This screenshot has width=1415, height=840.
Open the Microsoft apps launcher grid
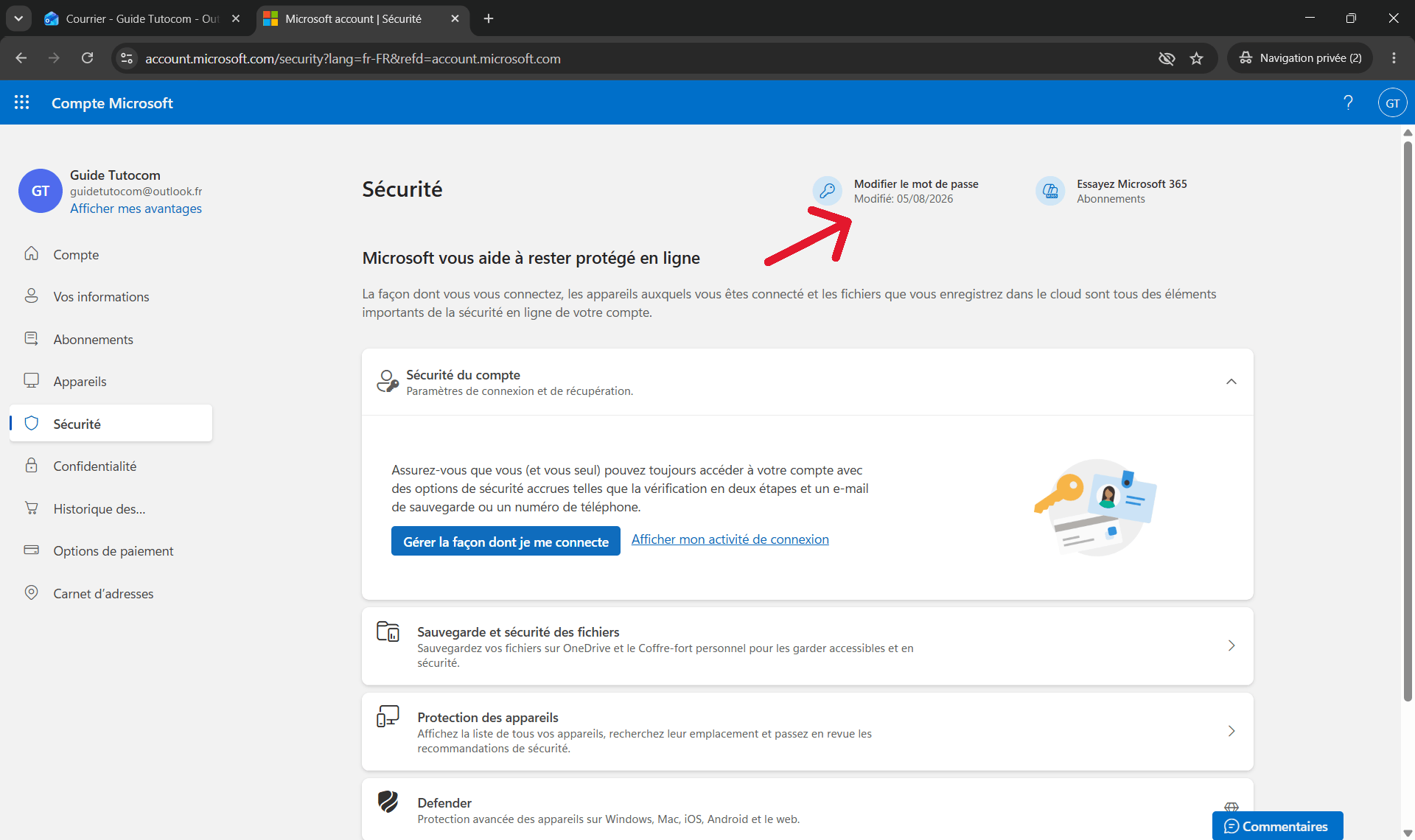(22, 102)
